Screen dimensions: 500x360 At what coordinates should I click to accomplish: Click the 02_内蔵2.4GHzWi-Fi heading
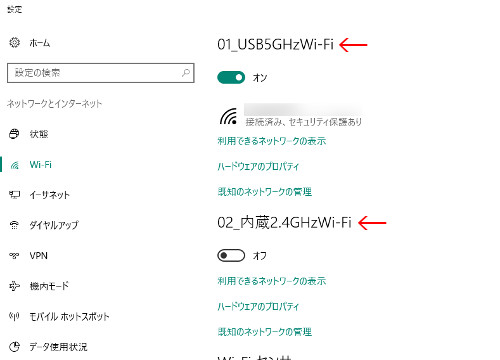pos(284,222)
